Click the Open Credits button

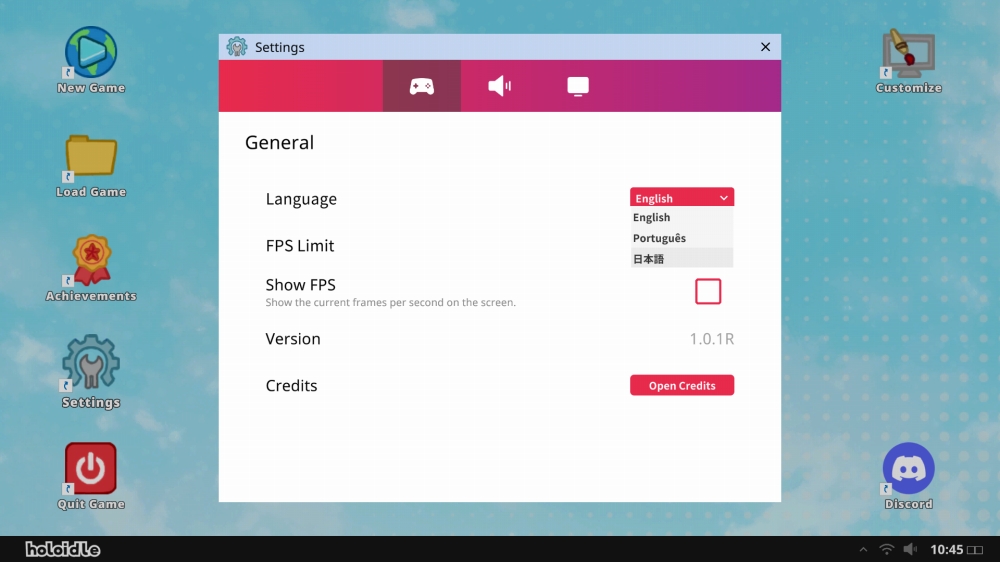tap(682, 385)
